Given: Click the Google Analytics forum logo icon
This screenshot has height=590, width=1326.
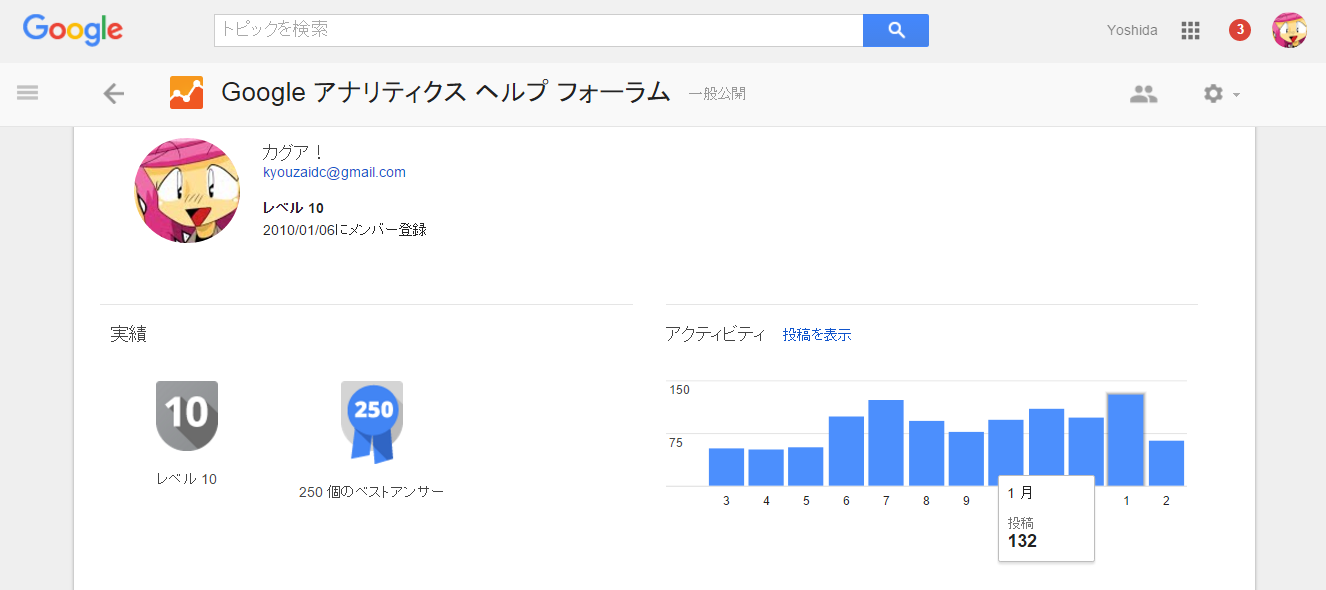Looking at the screenshot, I should point(187,93).
